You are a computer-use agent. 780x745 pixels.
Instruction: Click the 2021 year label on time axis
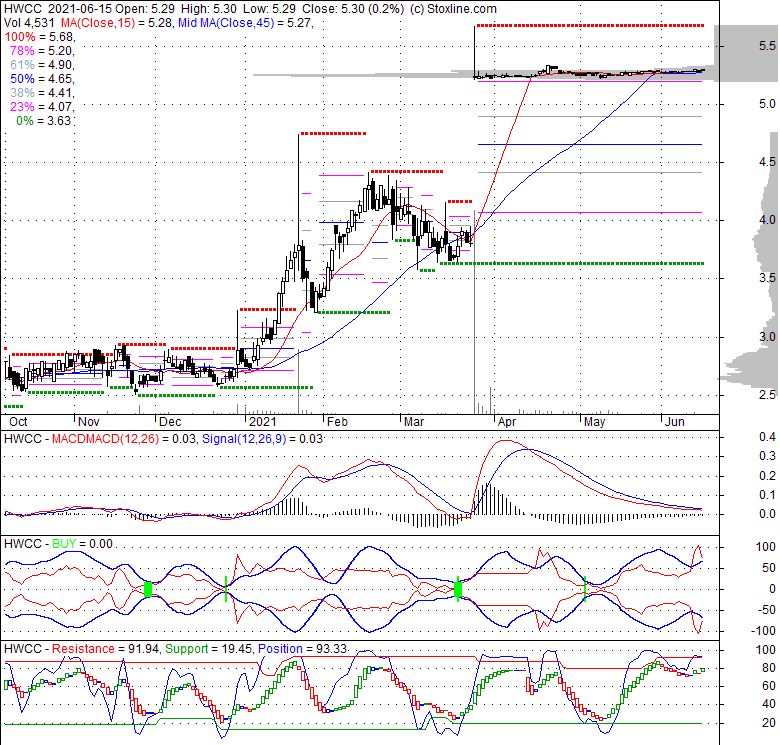click(x=262, y=422)
